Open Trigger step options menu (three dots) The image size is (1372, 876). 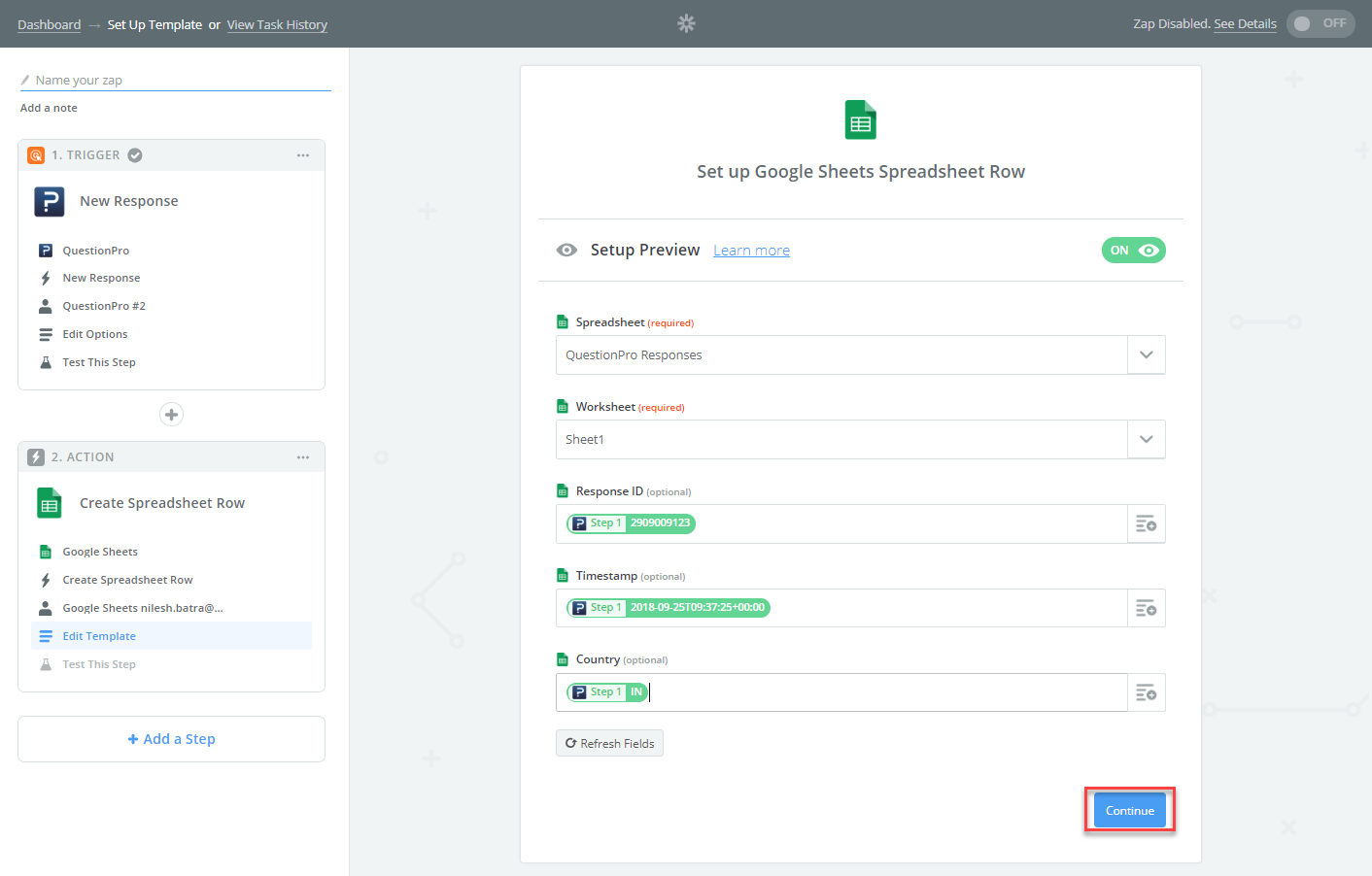(303, 155)
